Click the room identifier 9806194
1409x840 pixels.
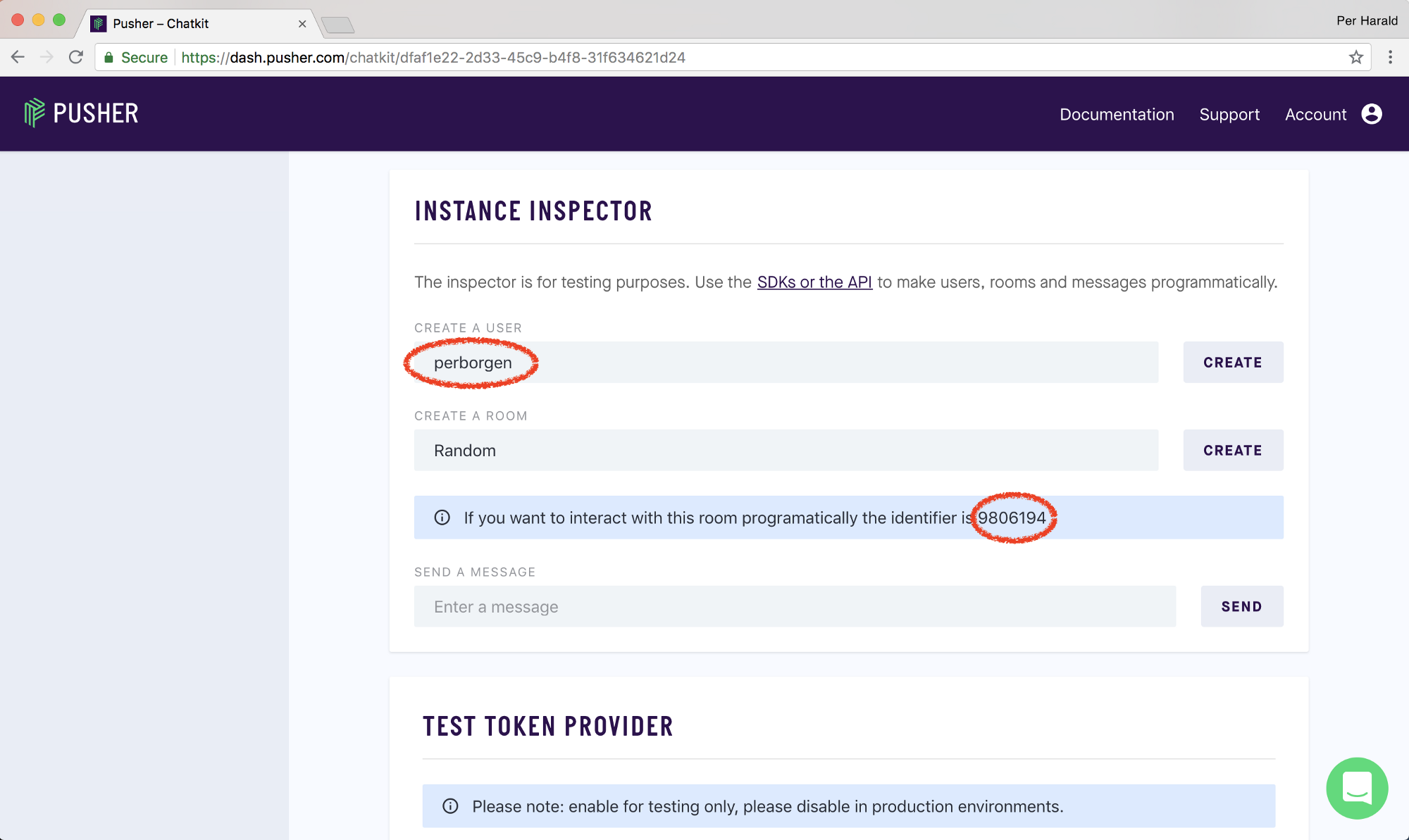point(1012,518)
